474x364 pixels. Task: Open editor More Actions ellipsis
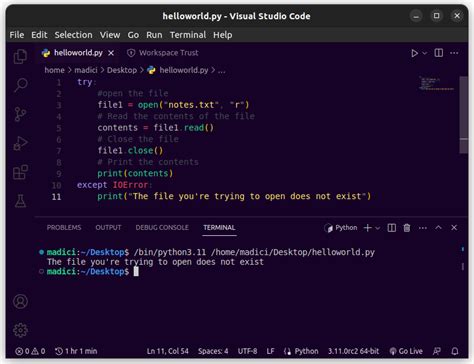pyautogui.click(x=454, y=53)
